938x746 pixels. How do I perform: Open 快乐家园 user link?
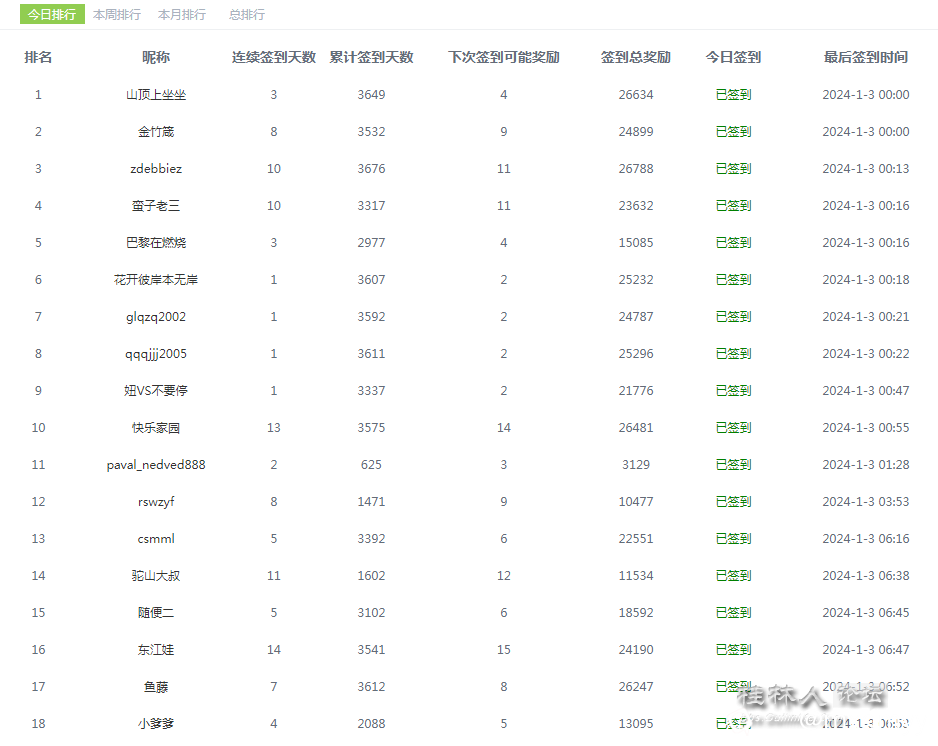pyautogui.click(x=155, y=427)
